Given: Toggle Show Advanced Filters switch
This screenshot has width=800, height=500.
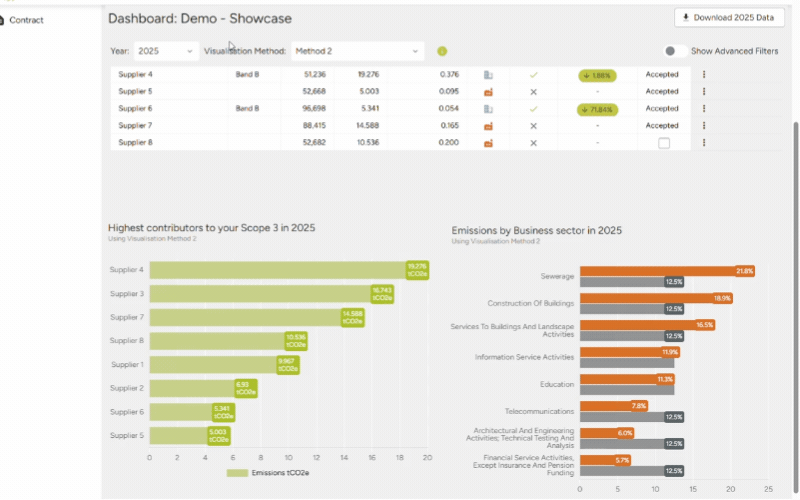Looking at the screenshot, I should click(674, 51).
